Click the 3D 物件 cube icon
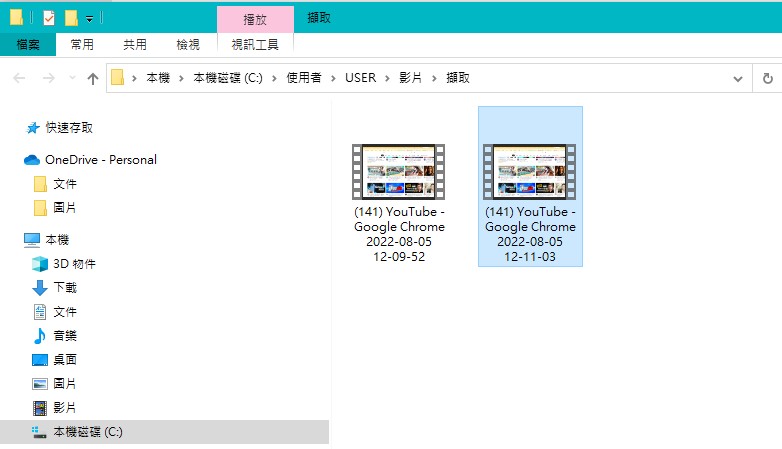The width and height of the screenshot is (782, 449). click(x=40, y=264)
